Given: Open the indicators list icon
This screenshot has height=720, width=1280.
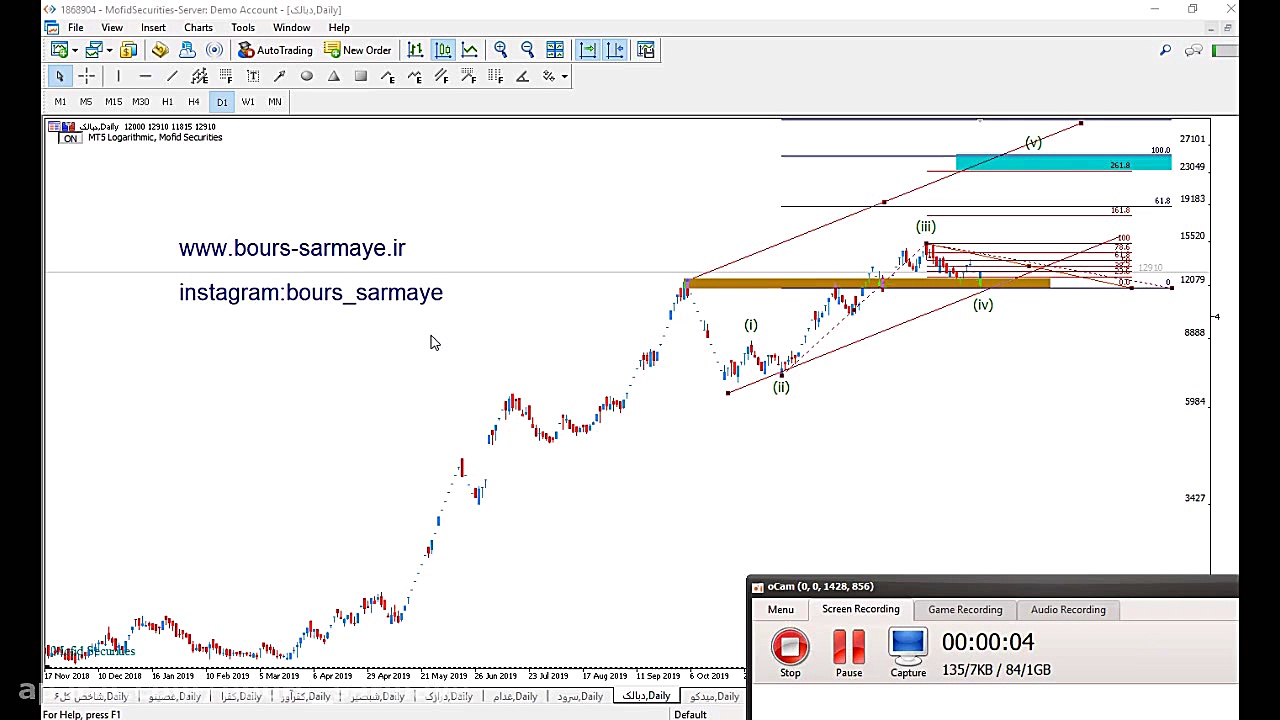Looking at the screenshot, I should coord(646,50).
